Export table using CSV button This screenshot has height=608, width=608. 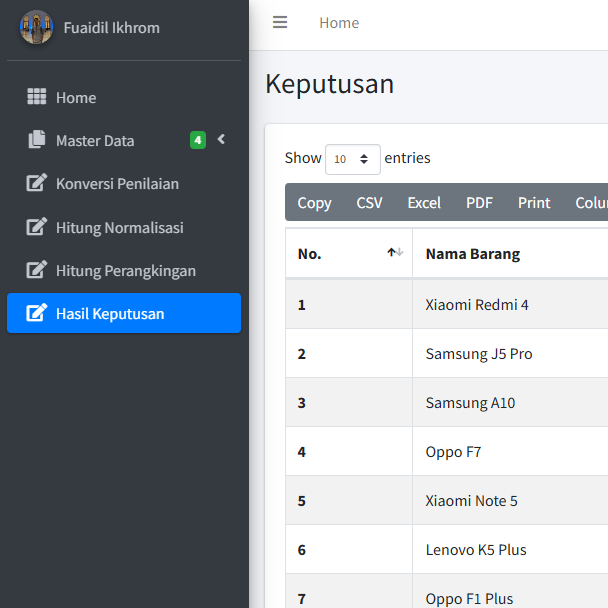pos(369,202)
